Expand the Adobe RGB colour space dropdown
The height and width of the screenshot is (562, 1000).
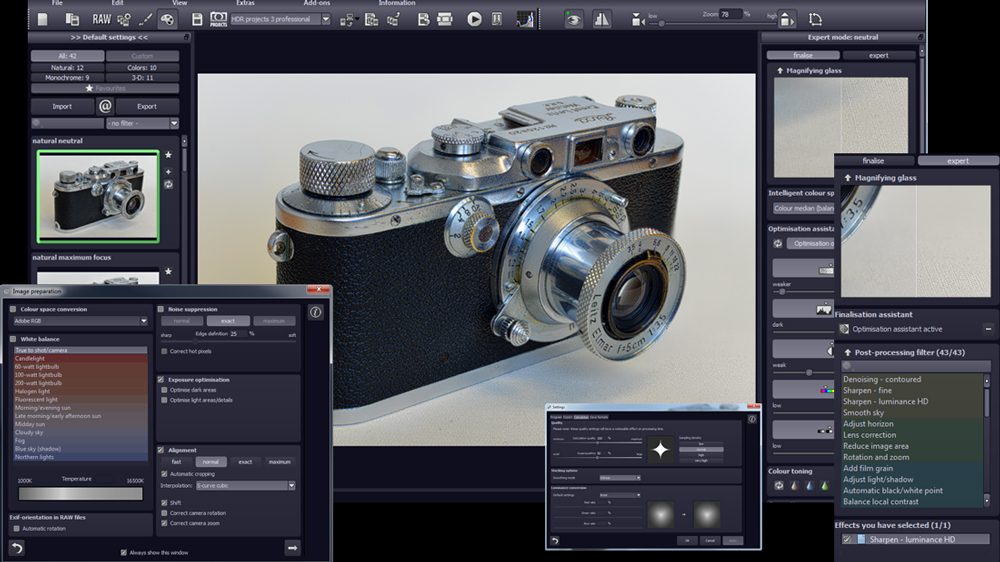pyautogui.click(x=80, y=321)
